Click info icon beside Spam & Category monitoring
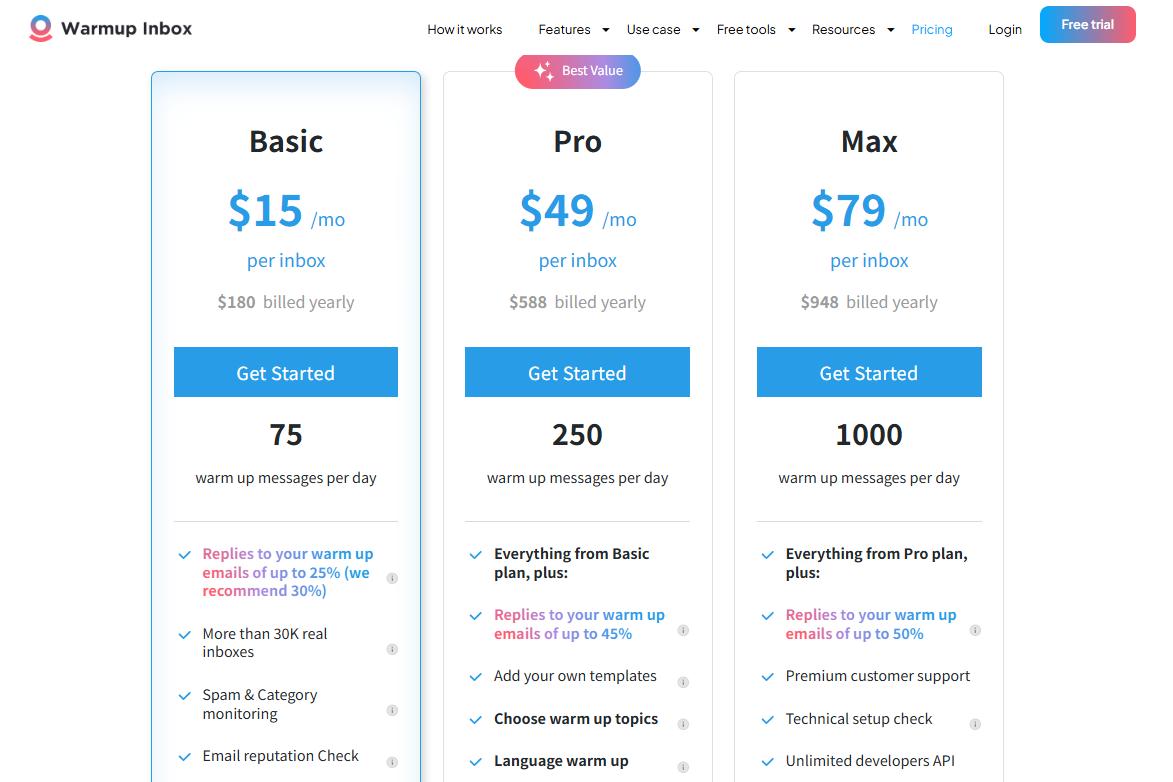This screenshot has width=1173, height=782. [x=392, y=710]
